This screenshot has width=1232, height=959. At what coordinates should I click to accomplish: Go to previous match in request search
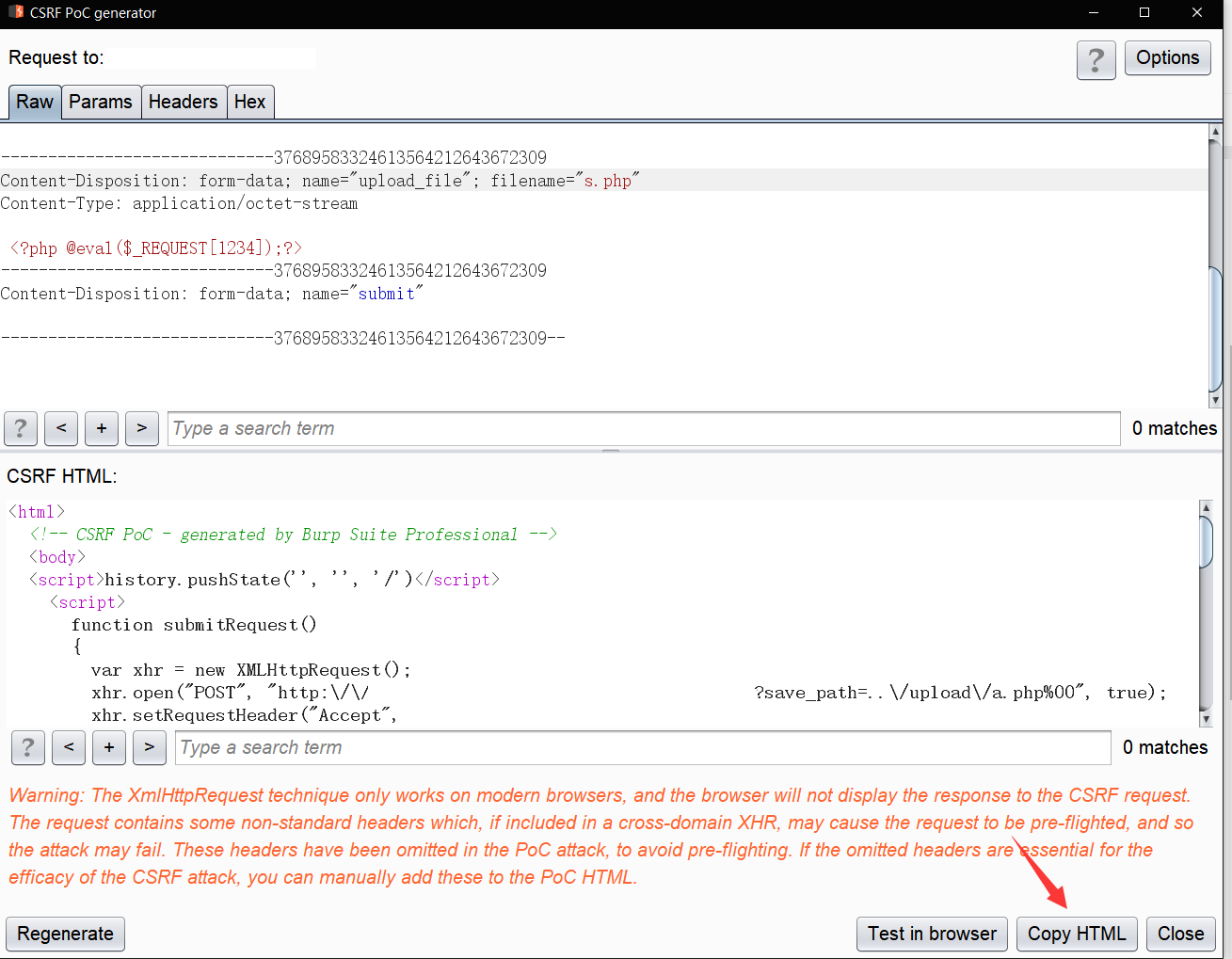61,428
